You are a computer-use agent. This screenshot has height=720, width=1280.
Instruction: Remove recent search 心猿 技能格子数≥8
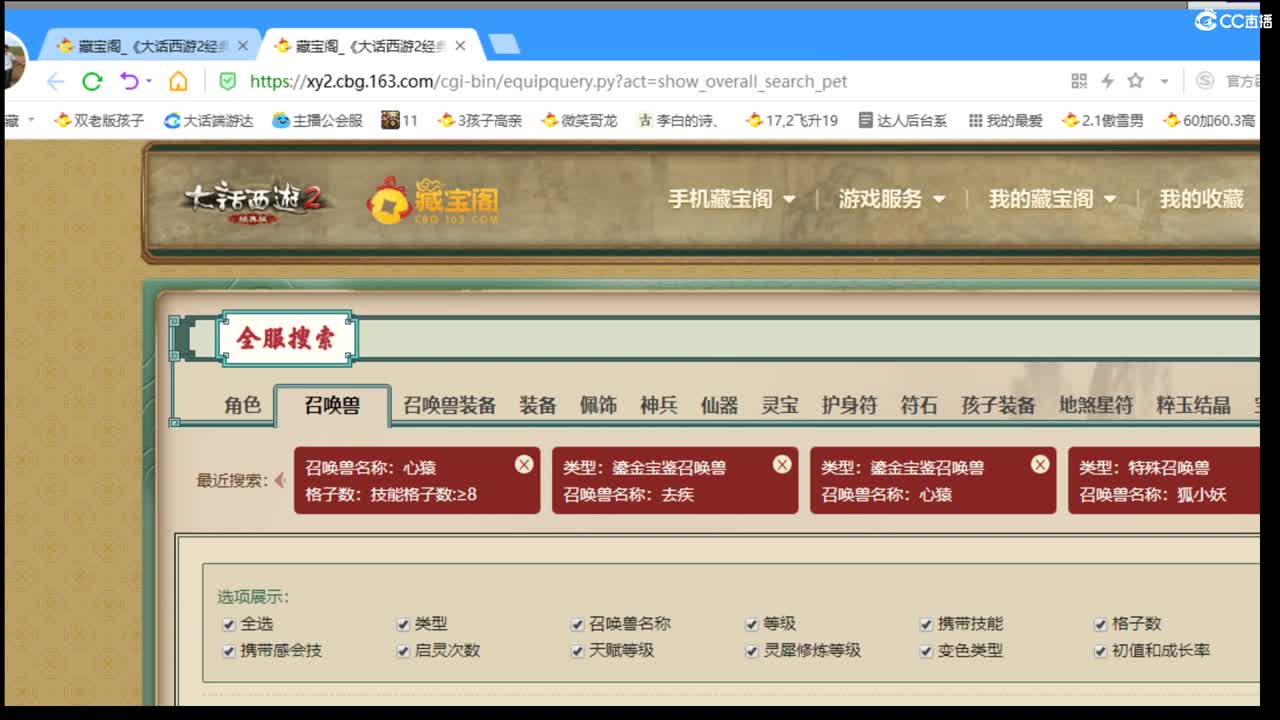click(x=524, y=464)
